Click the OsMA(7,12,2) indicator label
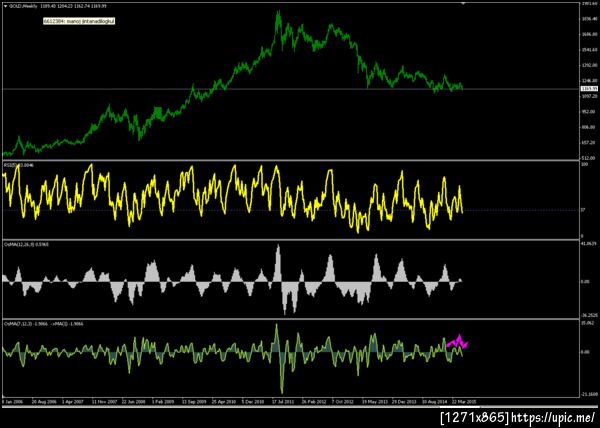The width and height of the screenshot is (600, 428). coord(43,324)
